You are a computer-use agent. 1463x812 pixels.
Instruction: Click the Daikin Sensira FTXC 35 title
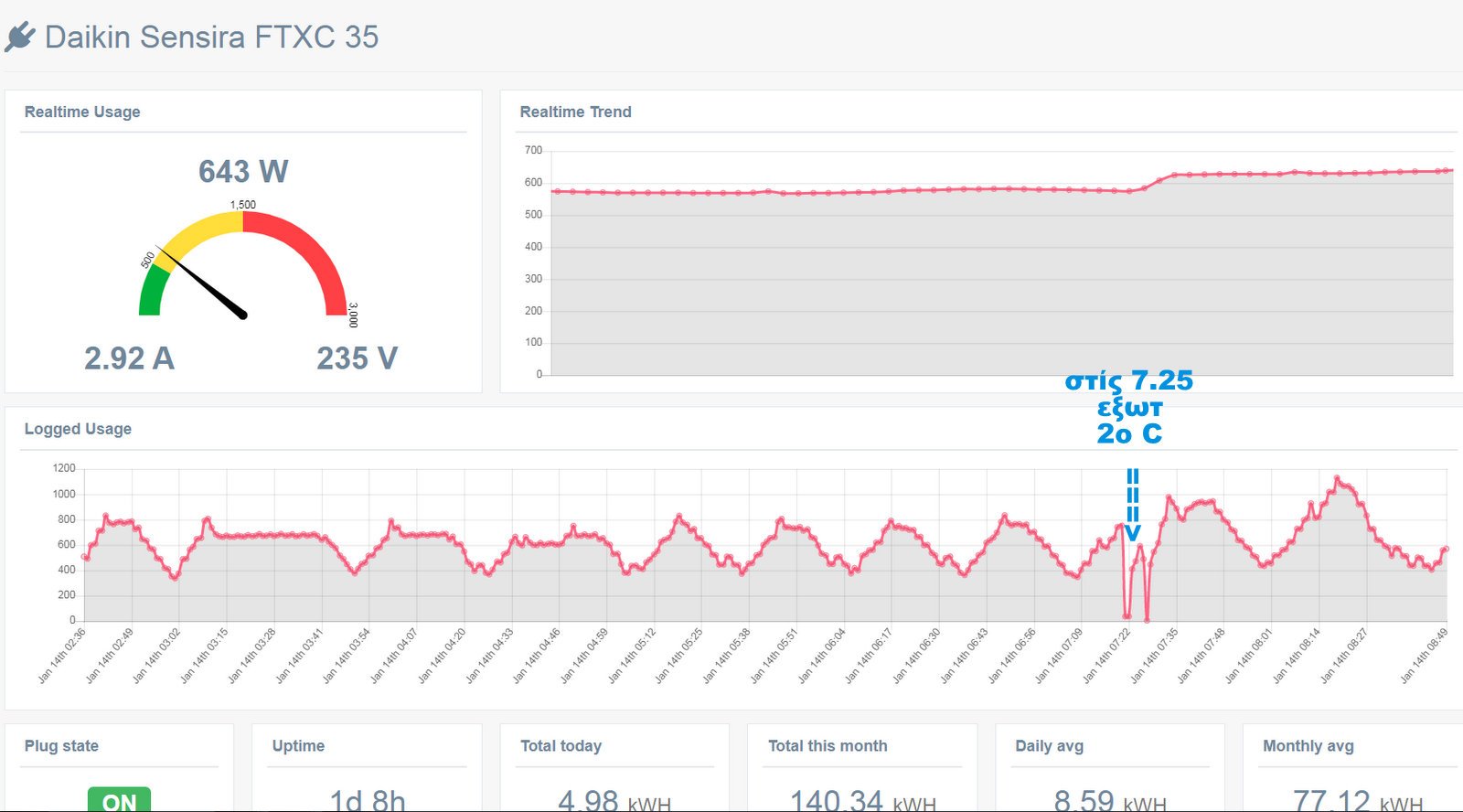pos(211,37)
